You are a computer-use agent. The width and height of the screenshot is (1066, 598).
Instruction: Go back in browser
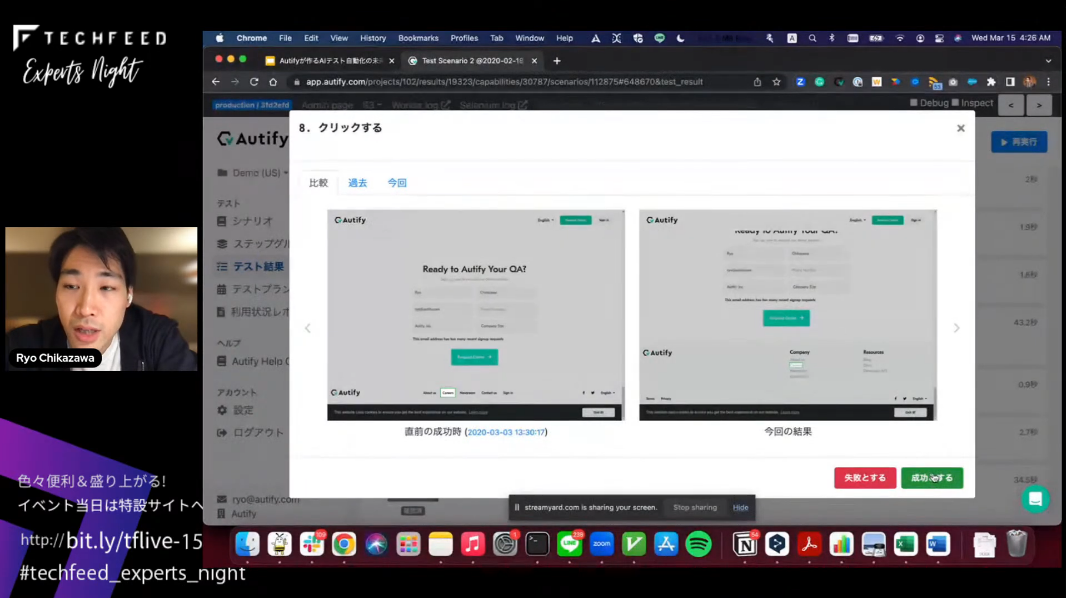[x=216, y=82]
